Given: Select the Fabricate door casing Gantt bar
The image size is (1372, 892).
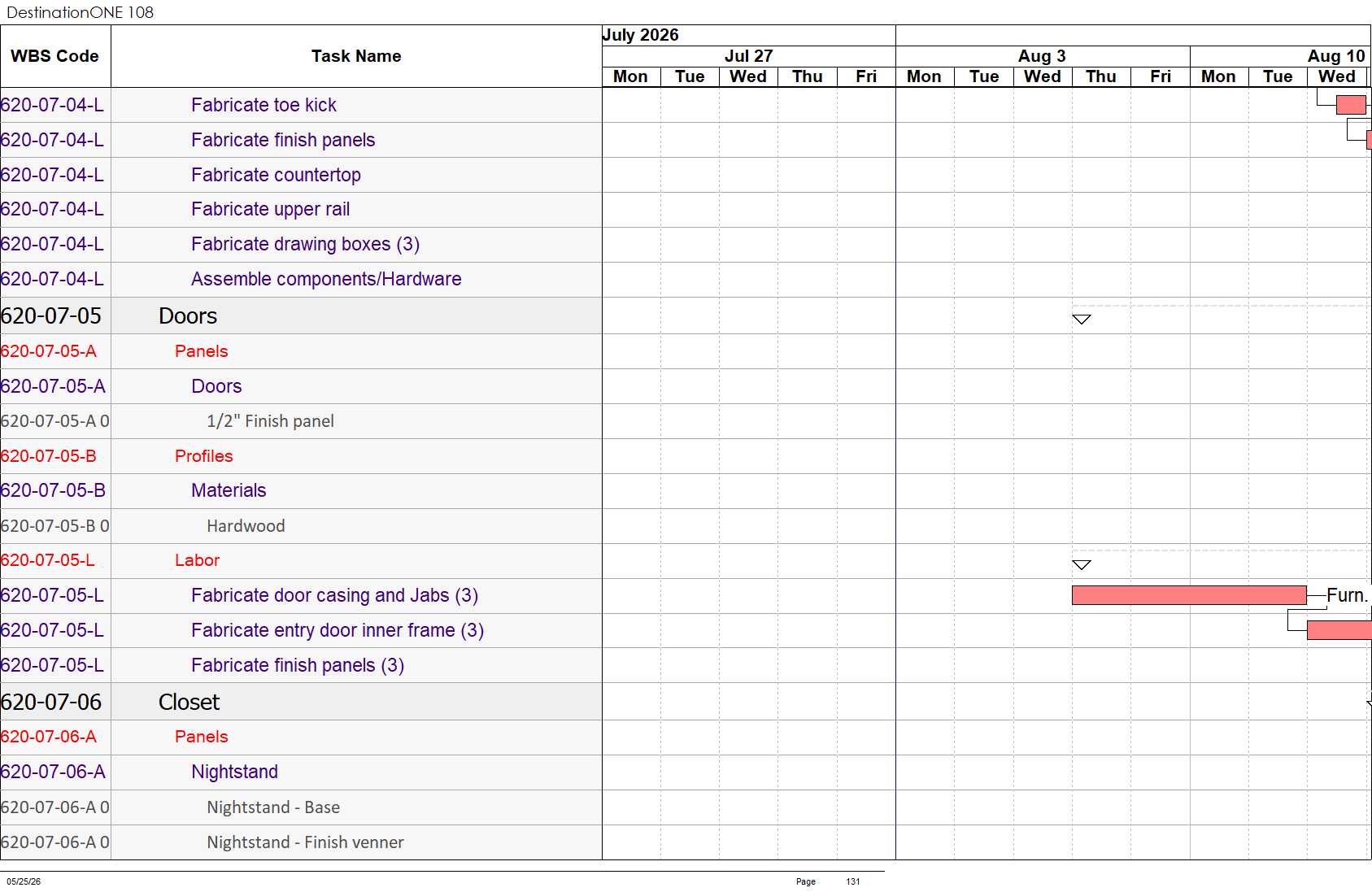Looking at the screenshot, I should (1189, 595).
